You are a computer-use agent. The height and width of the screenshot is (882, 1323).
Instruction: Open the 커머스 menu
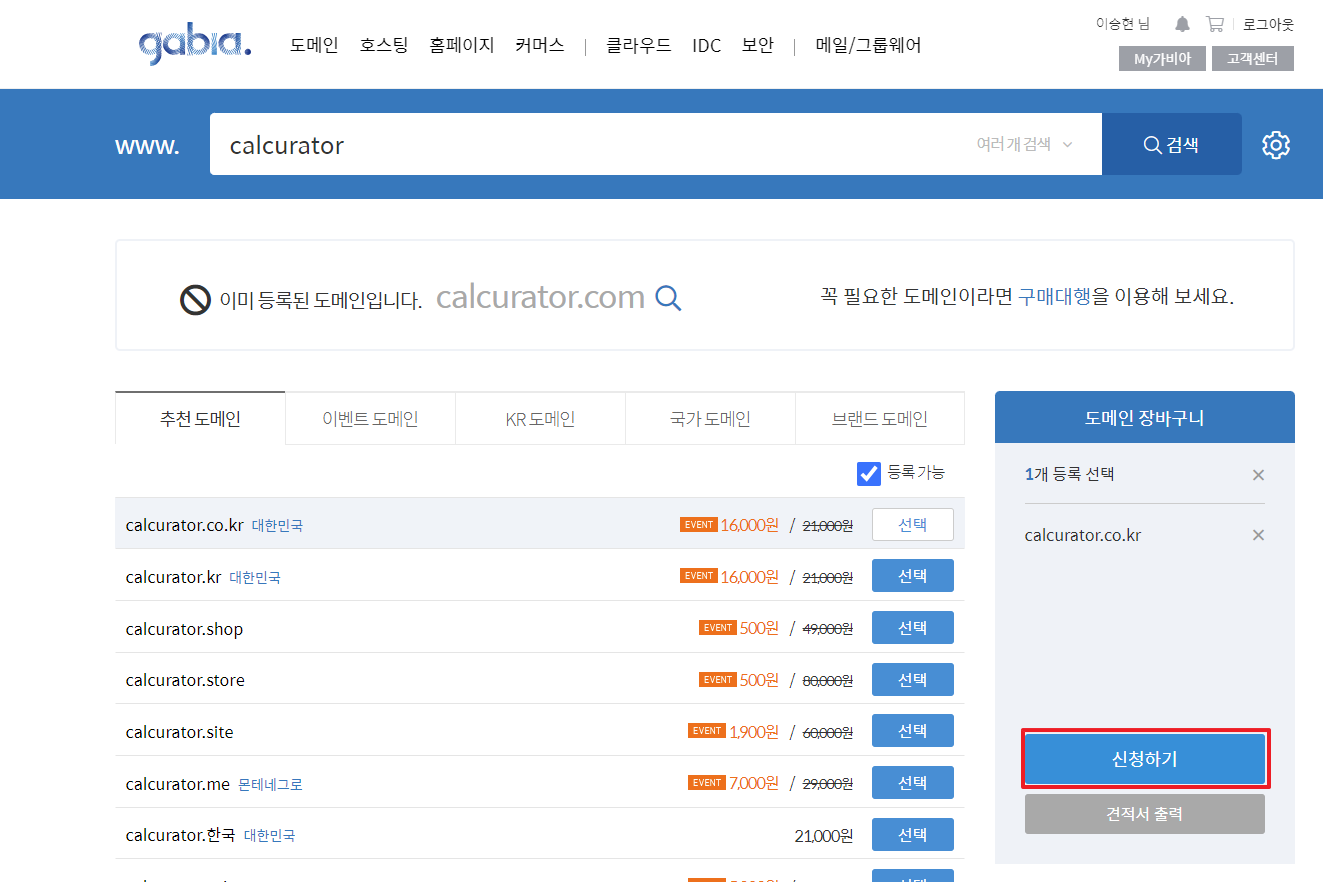click(x=540, y=45)
